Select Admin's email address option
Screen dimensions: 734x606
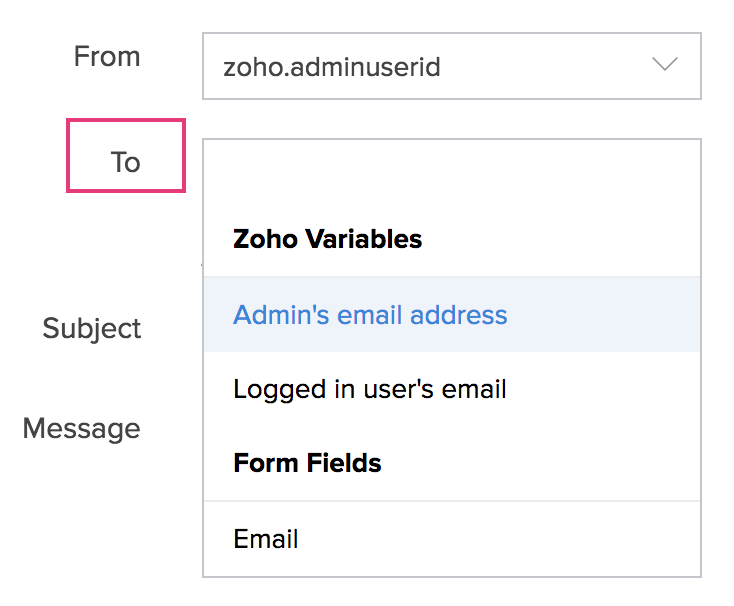click(x=370, y=315)
